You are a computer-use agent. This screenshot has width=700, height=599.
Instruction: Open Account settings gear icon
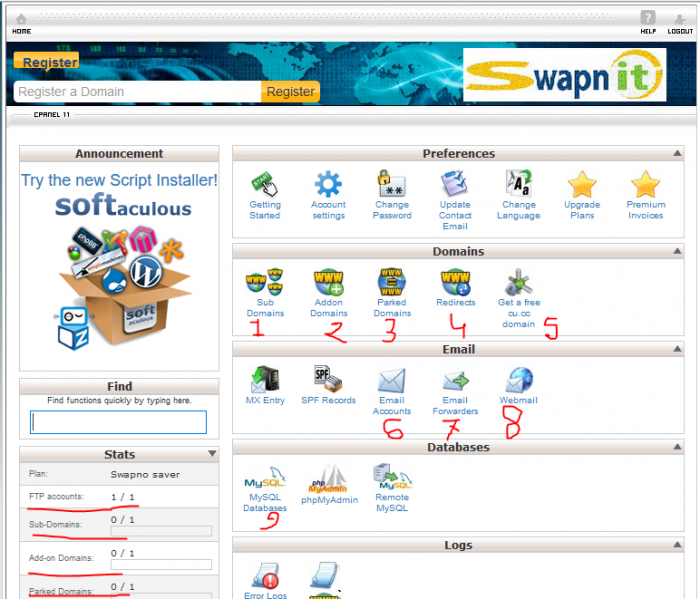(328, 183)
